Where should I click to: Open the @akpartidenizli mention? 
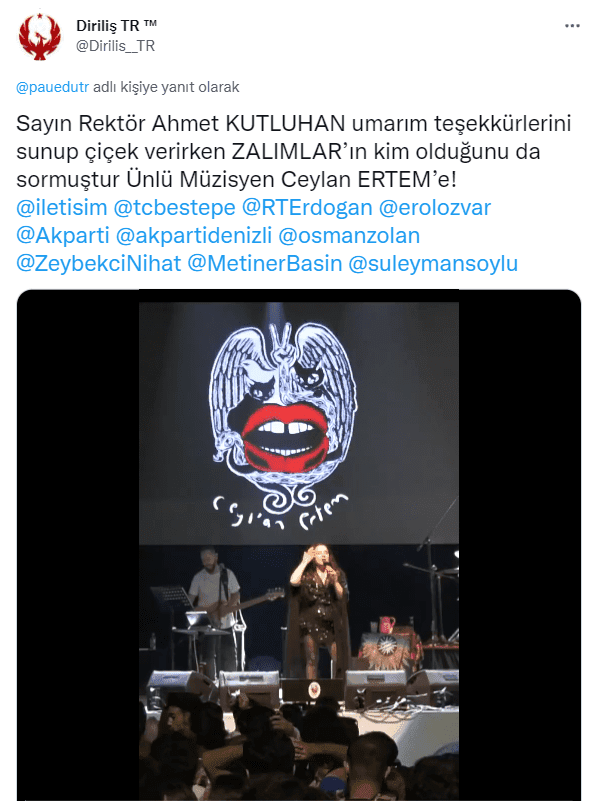194,235
